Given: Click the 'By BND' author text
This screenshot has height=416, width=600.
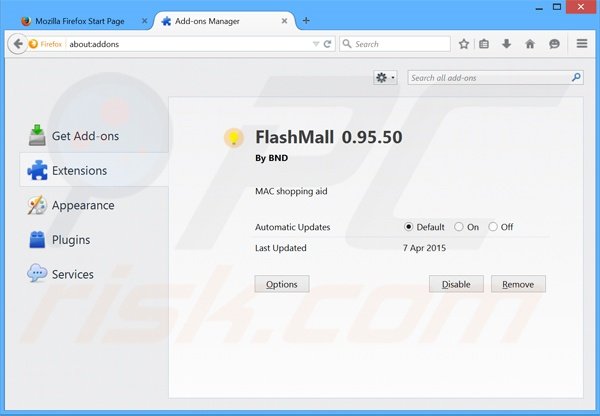Looking at the screenshot, I should coord(271,158).
